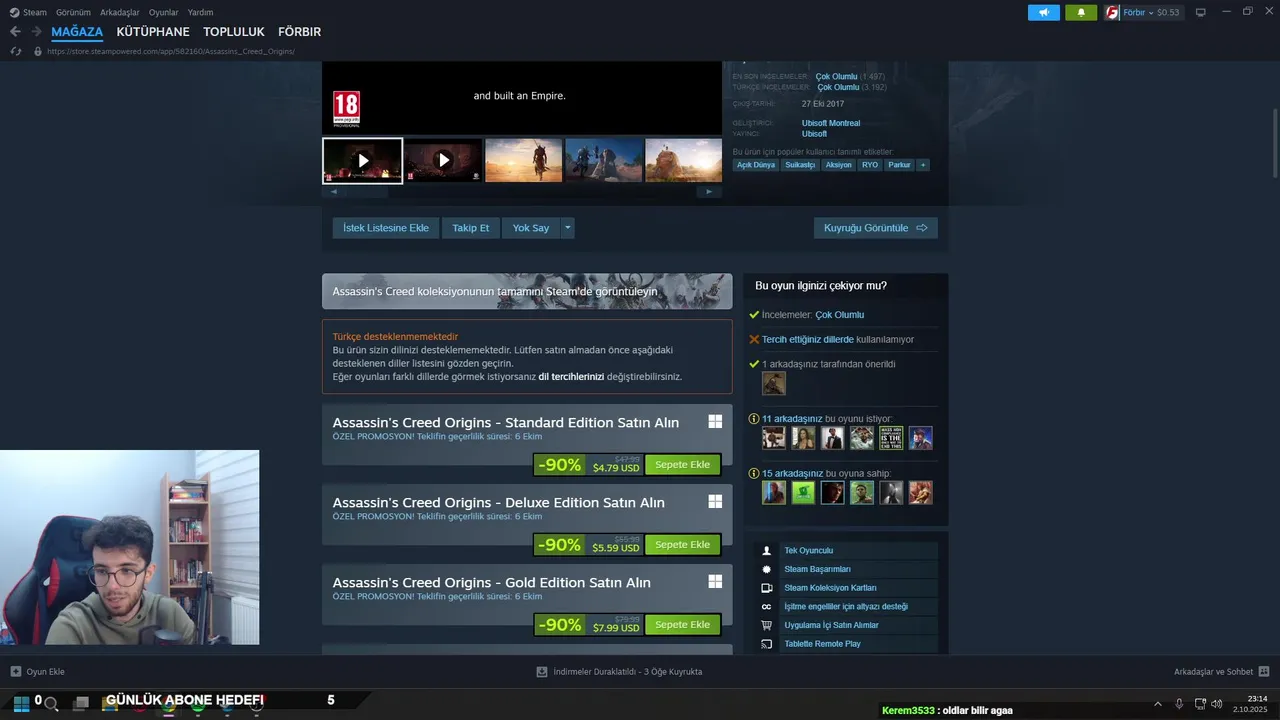Click the Tablette Remote Play cast icon
Viewport: 1280px width, 720px height.
pos(766,644)
